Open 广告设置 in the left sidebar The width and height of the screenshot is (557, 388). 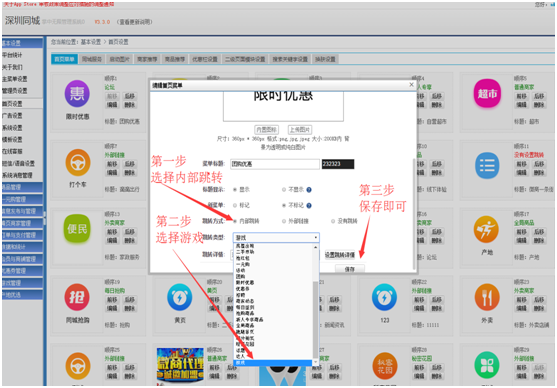tap(12, 115)
